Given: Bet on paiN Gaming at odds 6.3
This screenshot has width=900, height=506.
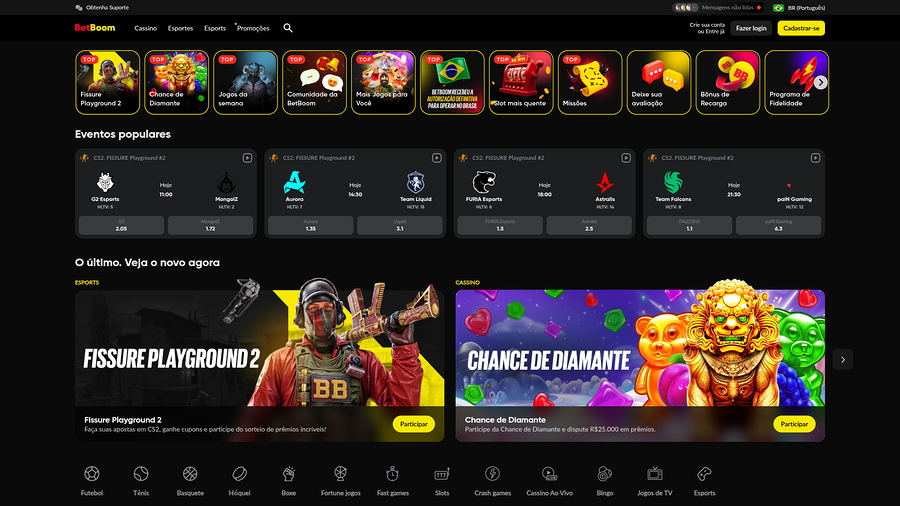Looking at the screenshot, I should pos(778,225).
